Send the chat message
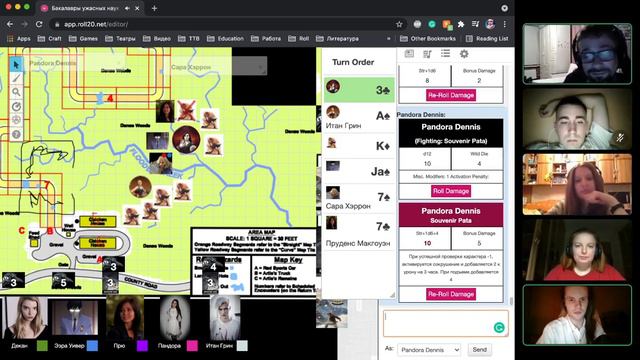Viewport: 640px width, 360px height. click(x=480, y=350)
